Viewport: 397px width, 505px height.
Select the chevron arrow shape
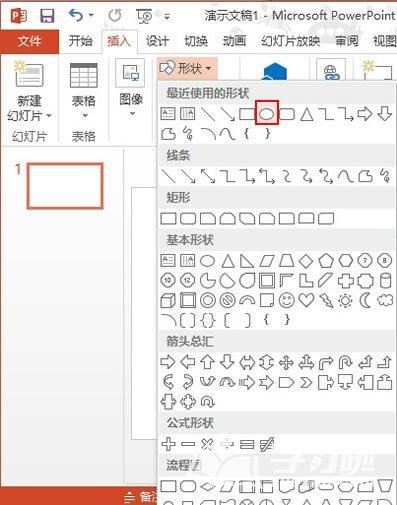[x=306, y=383]
